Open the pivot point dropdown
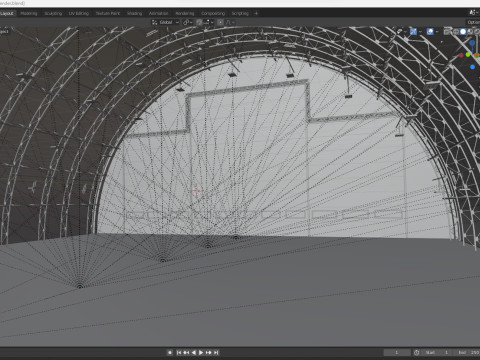 (188, 22)
